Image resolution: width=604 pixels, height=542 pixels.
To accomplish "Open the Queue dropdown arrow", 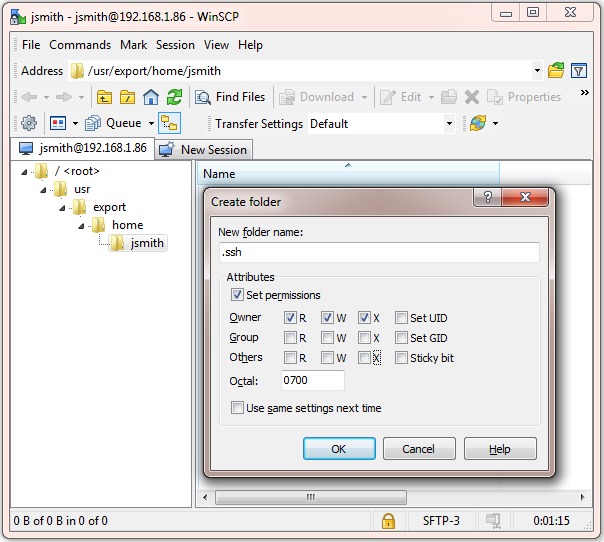I will 151,123.
